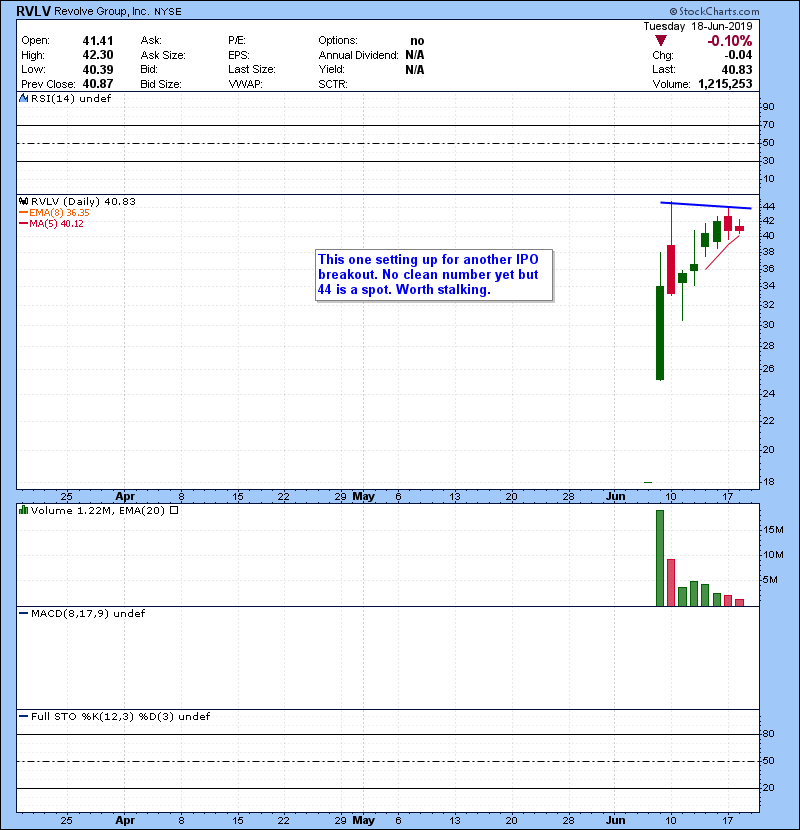The image size is (800, 830).
Task: Click the 44 price axis label
Action: pyautogui.click(x=769, y=206)
